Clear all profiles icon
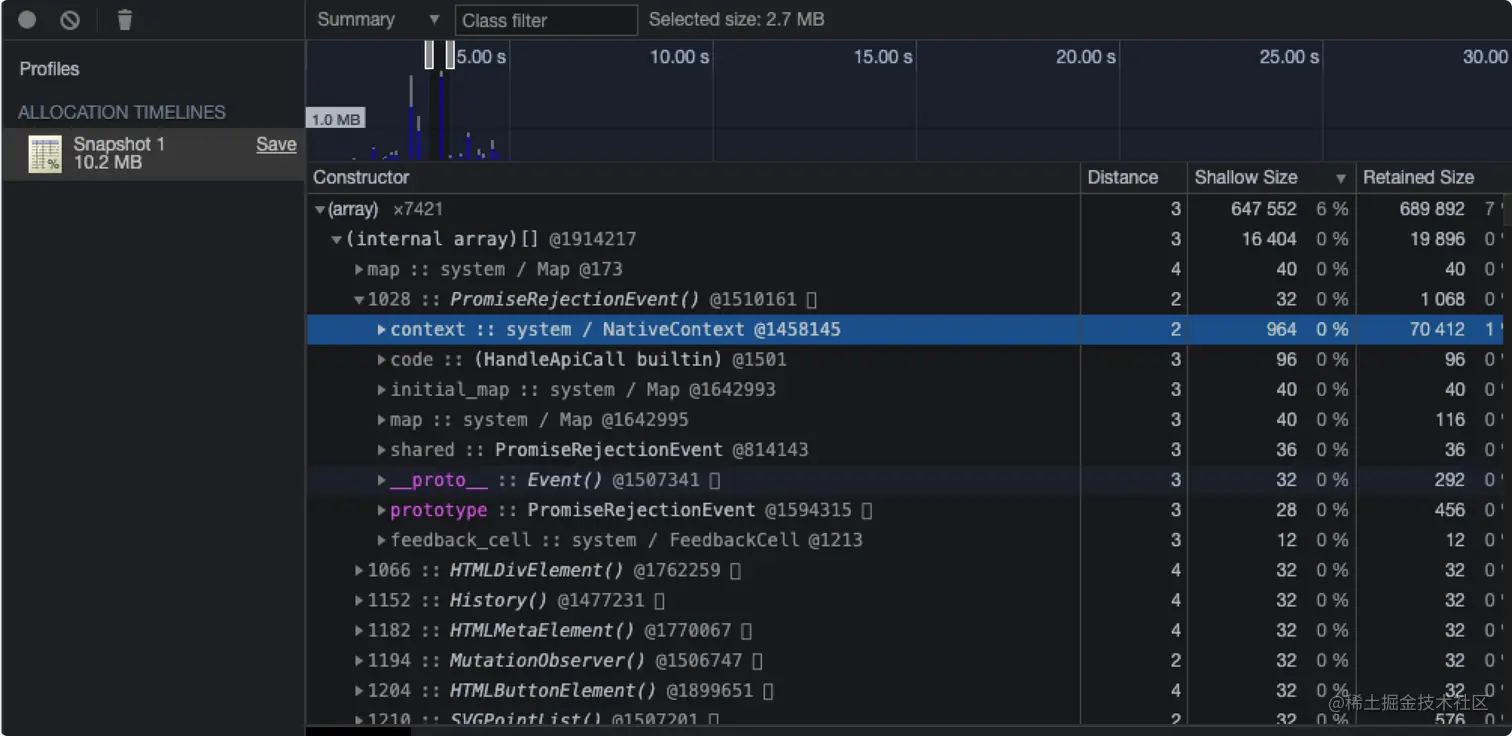Screen dimensions: 1512x736 tap(70, 20)
